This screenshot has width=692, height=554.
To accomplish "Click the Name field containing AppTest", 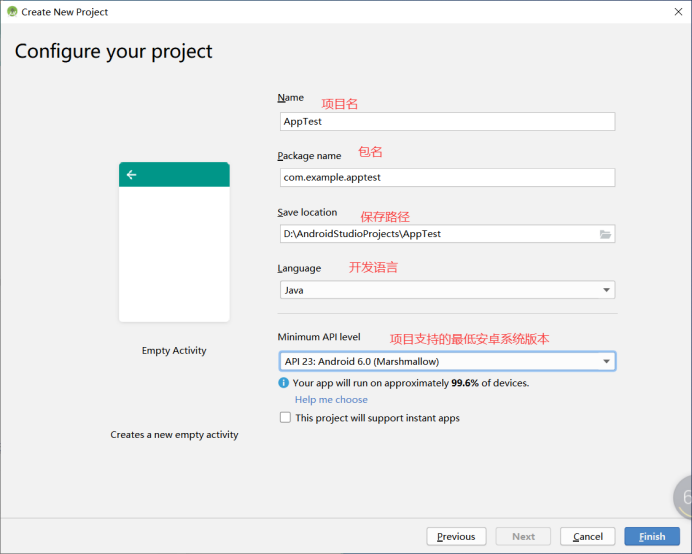I will (x=447, y=121).
